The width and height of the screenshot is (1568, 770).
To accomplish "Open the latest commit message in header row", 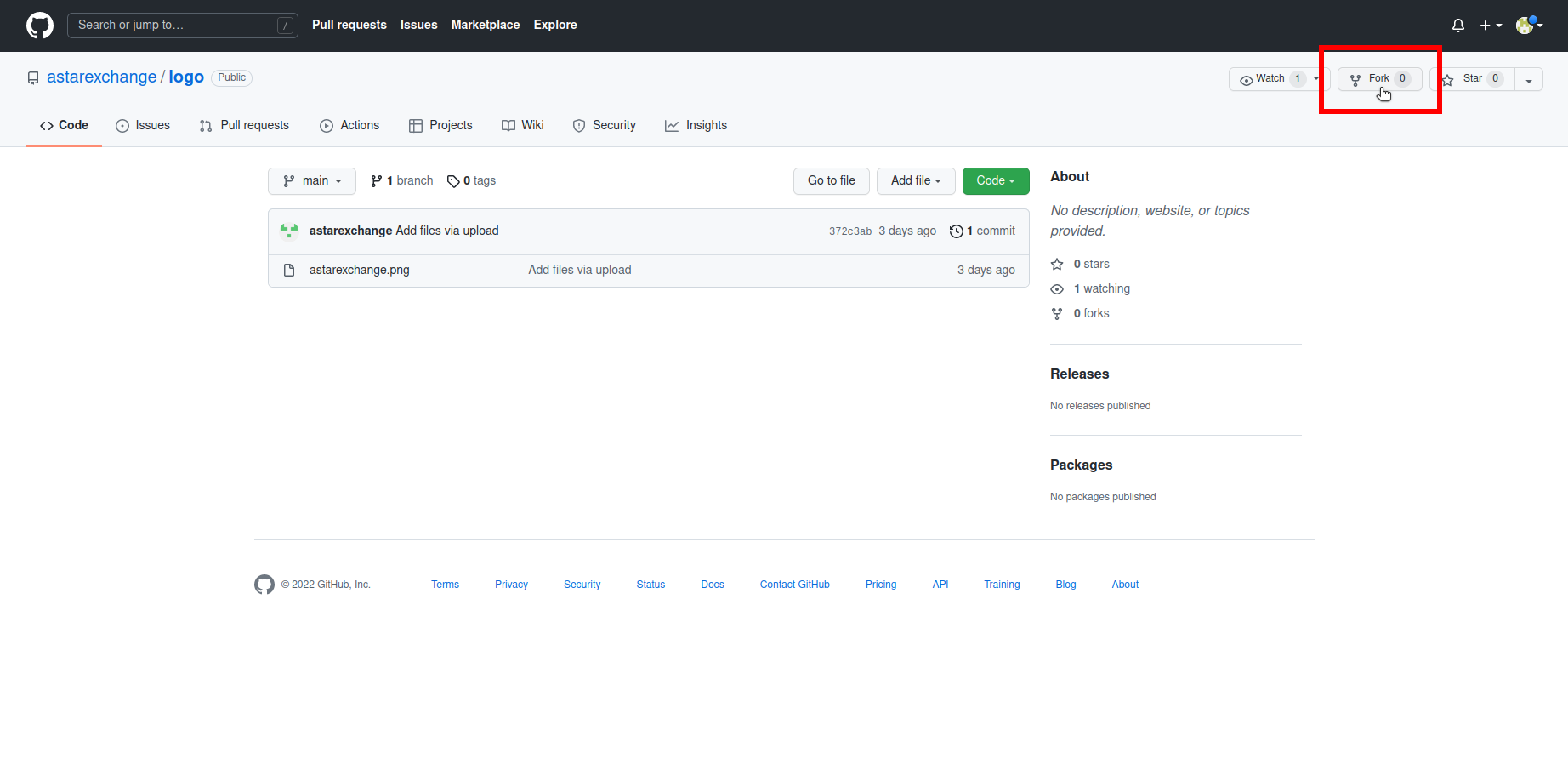I will click(x=447, y=231).
